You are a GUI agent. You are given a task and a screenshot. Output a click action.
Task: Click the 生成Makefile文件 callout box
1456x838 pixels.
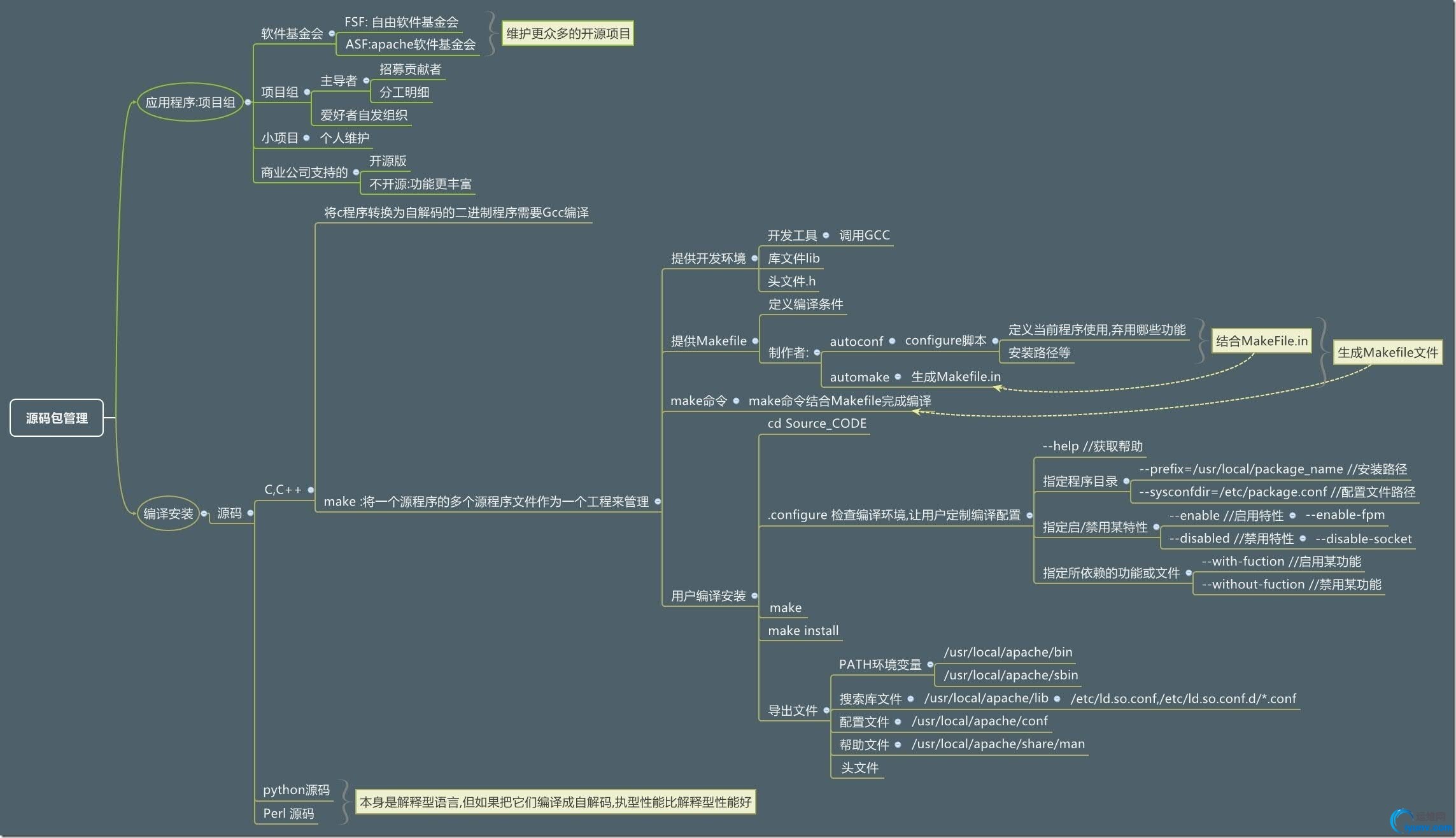[1387, 352]
